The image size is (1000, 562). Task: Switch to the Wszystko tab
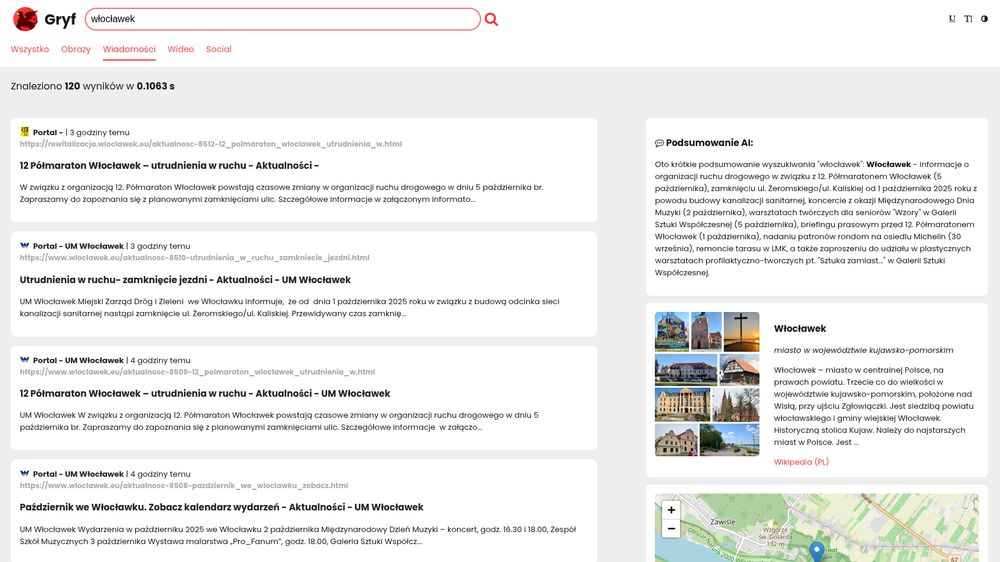coord(30,49)
